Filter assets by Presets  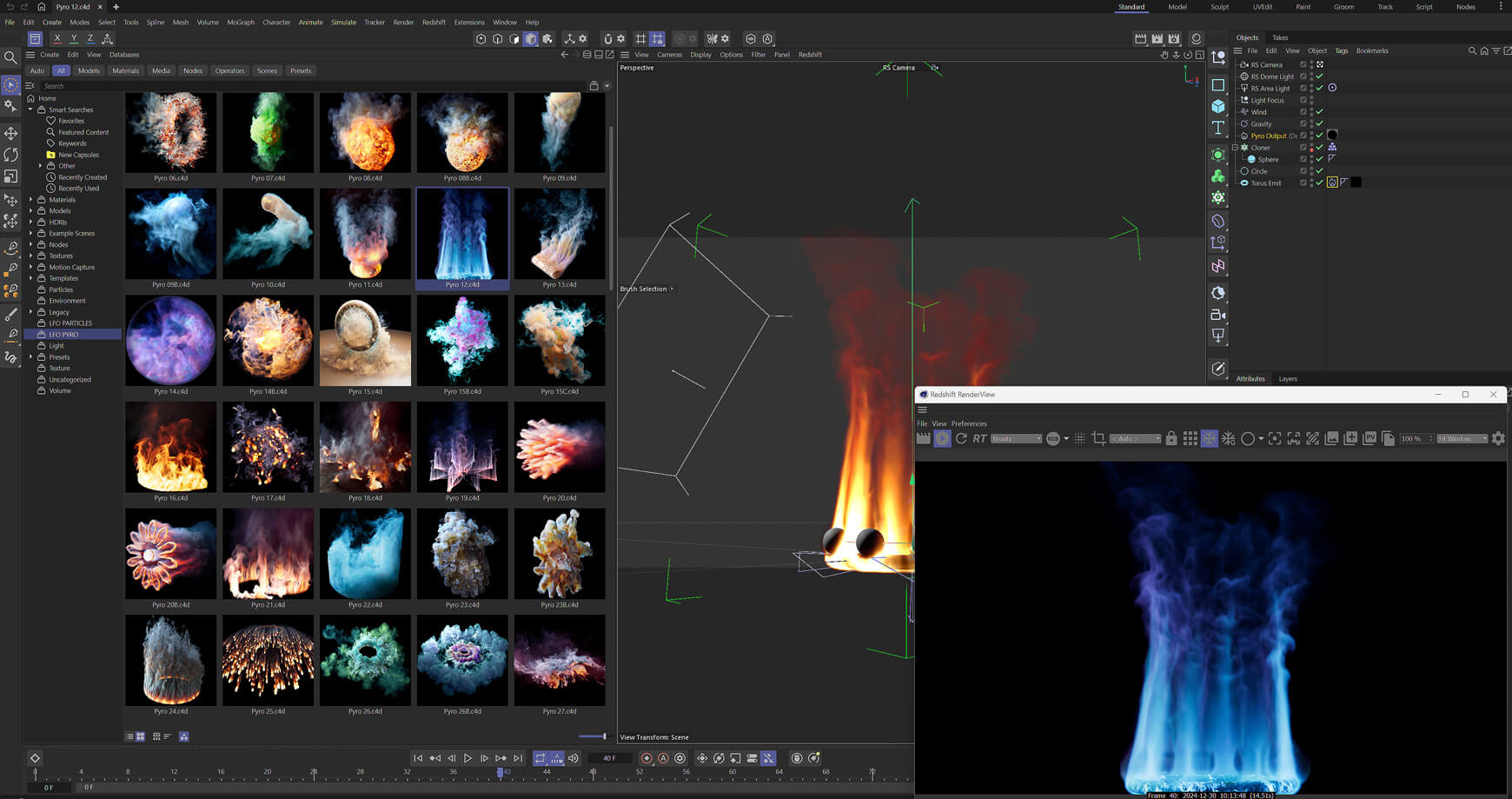point(301,71)
